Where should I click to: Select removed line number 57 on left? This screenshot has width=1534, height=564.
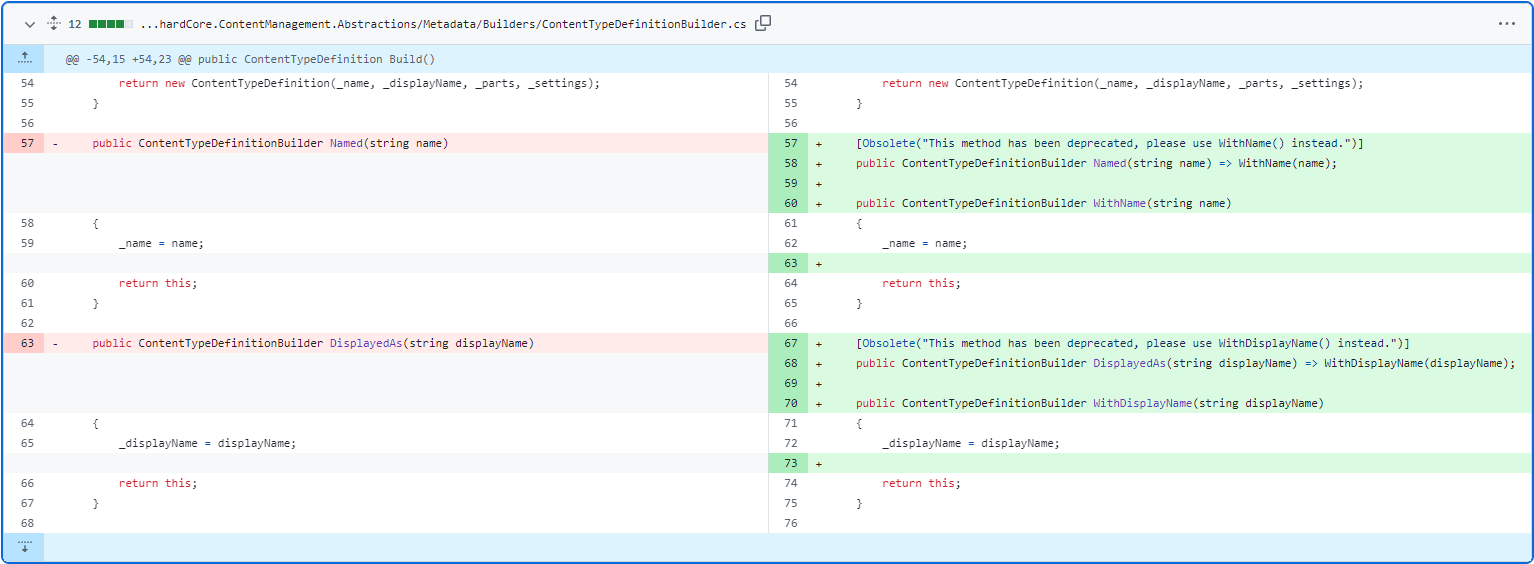point(24,143)
